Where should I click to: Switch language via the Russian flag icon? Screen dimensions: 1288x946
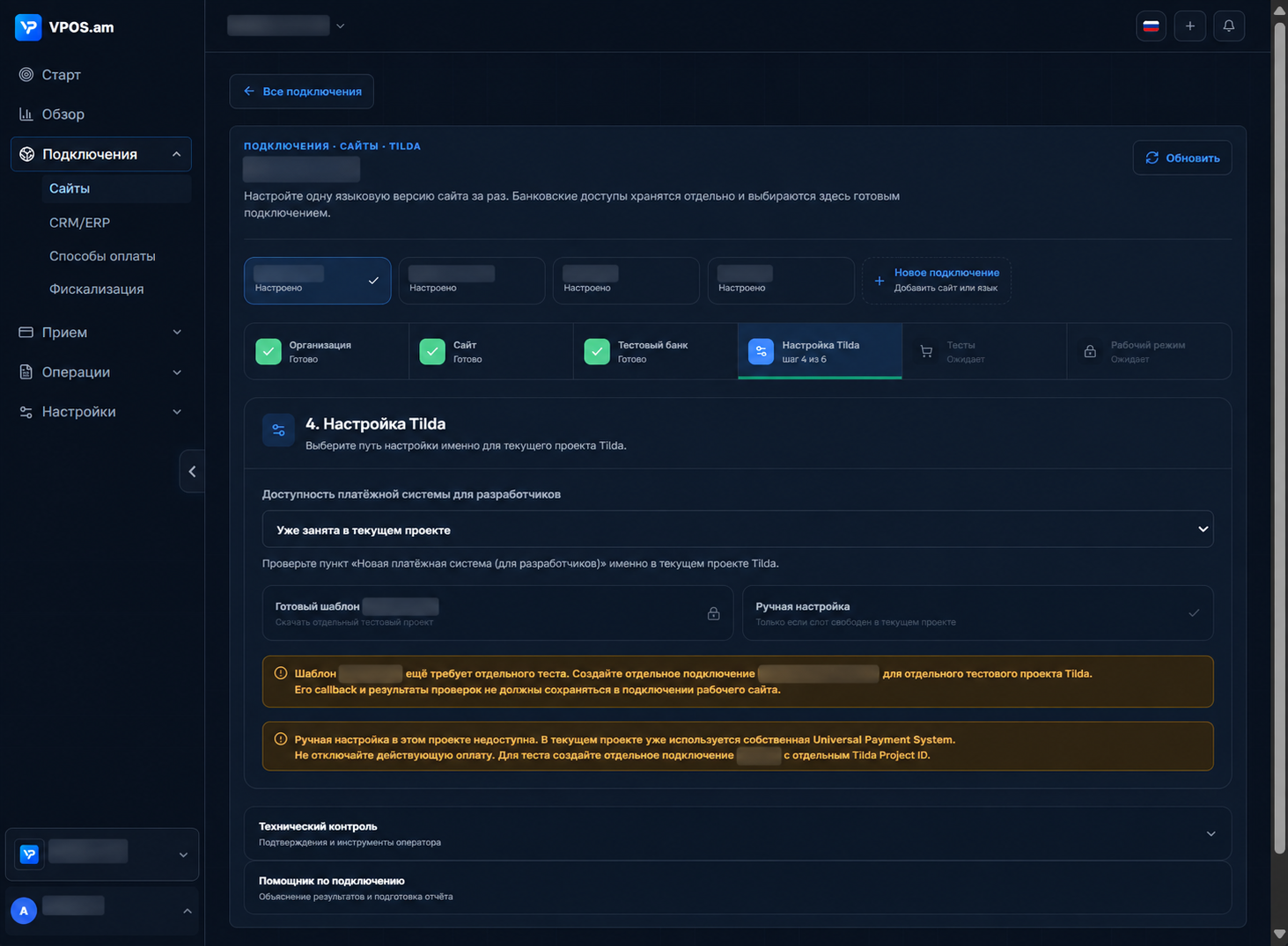coord(1151,26)
